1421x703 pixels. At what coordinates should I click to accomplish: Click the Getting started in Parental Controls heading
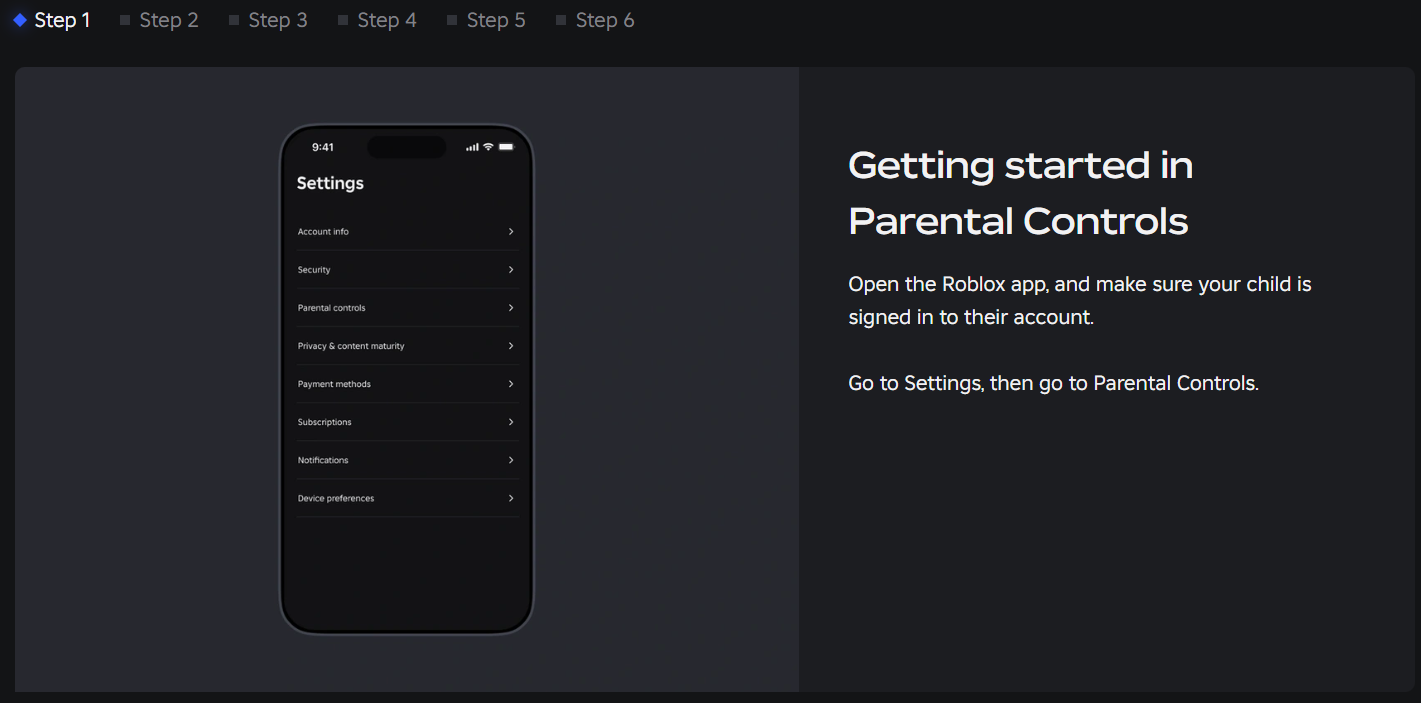1020,192
